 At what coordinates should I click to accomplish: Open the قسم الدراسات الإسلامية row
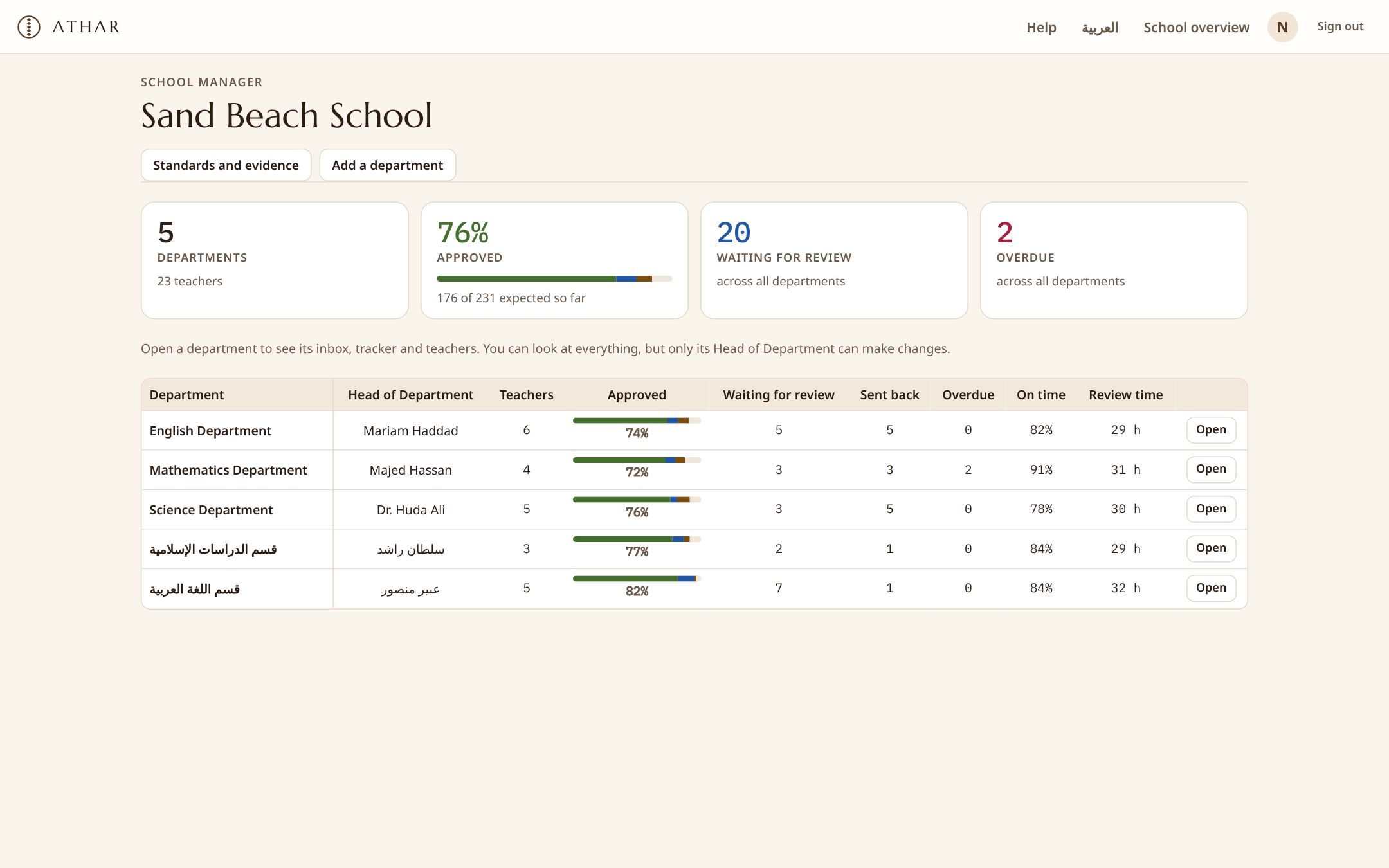point(1211,548)
